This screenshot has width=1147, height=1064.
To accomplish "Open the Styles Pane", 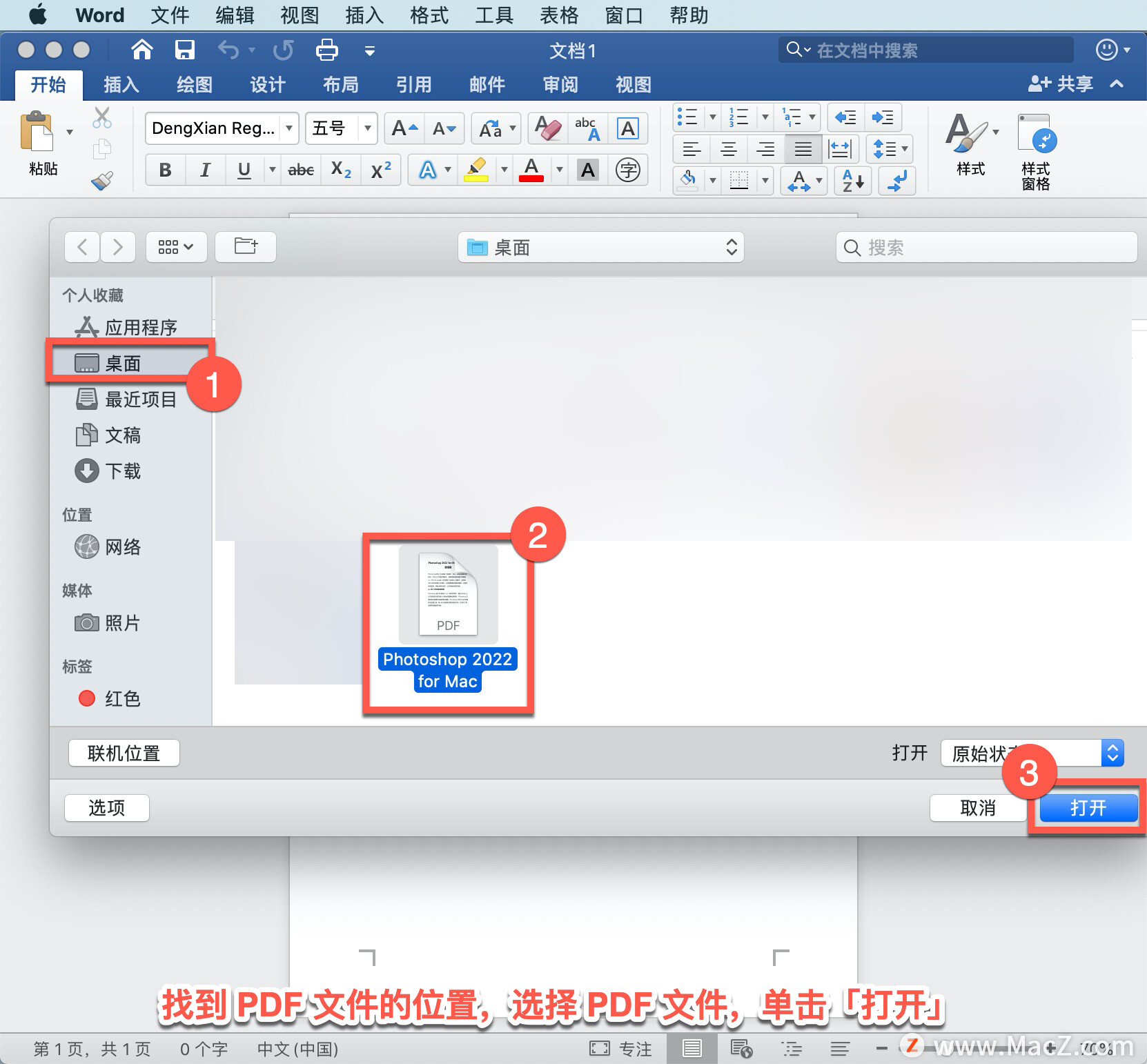I will 1037,150.
